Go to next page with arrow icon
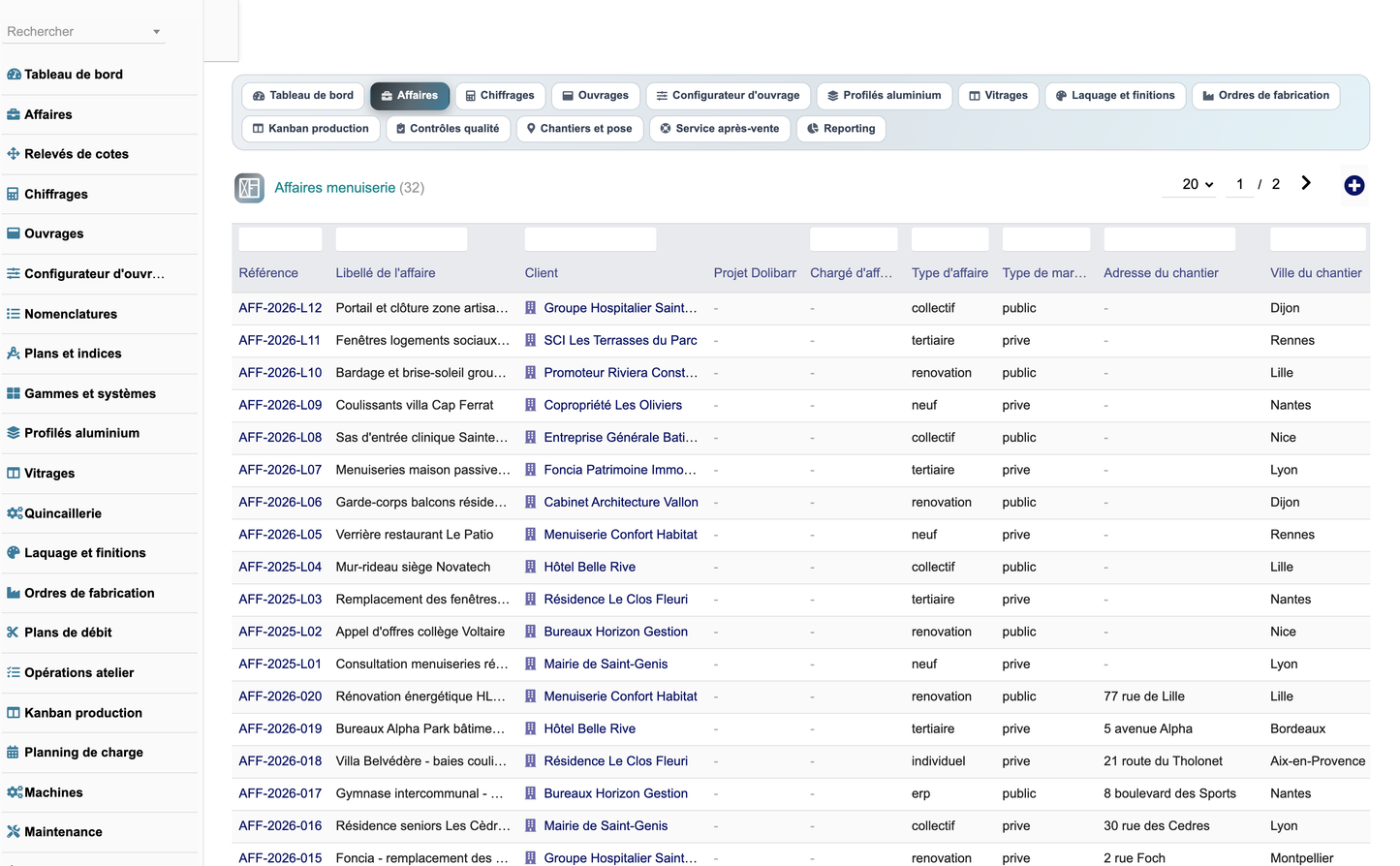This screenshot has height=866, width=1400. 1306,183
